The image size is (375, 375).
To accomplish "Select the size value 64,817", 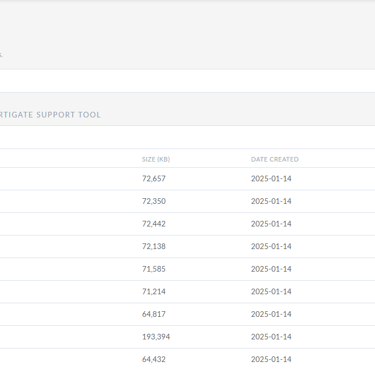I will [x=154, y=314].
